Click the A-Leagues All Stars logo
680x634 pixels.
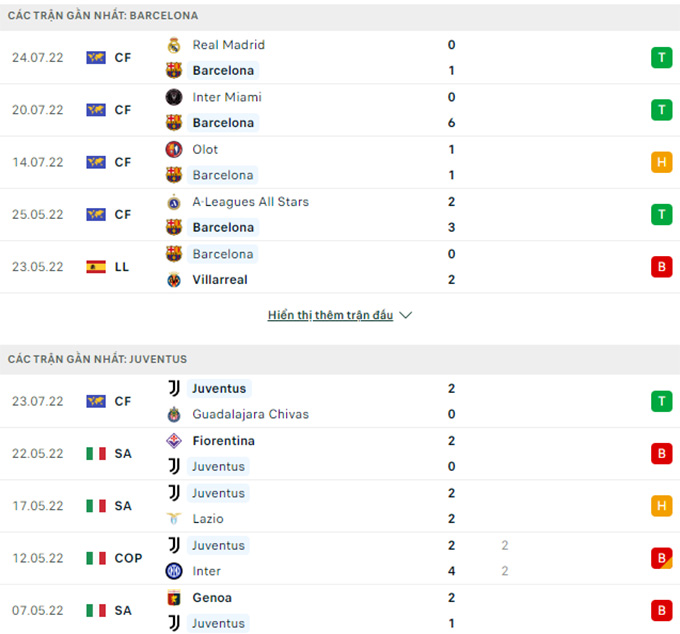click(174, 202)
